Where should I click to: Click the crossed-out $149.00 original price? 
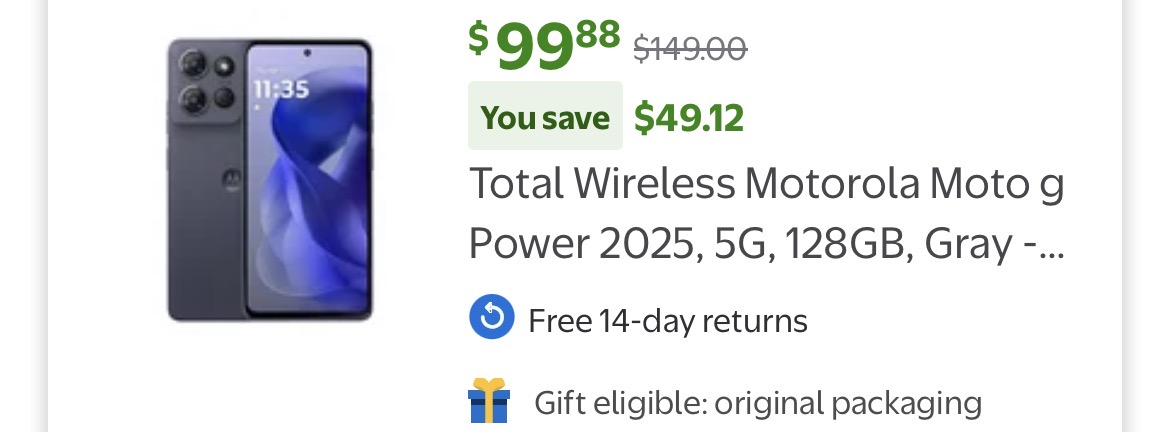coord(690,47)
